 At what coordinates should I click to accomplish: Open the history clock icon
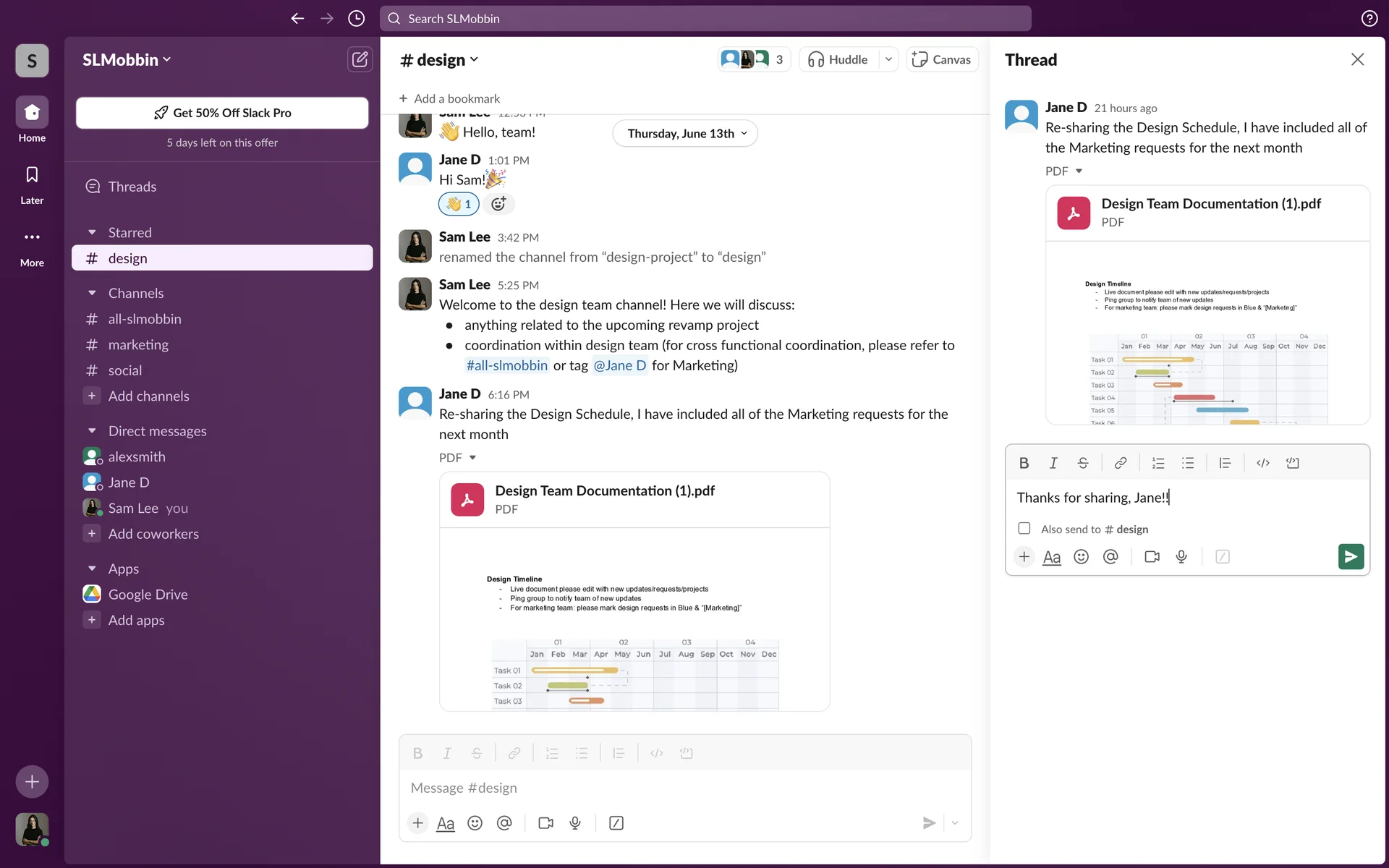[356, 19]
